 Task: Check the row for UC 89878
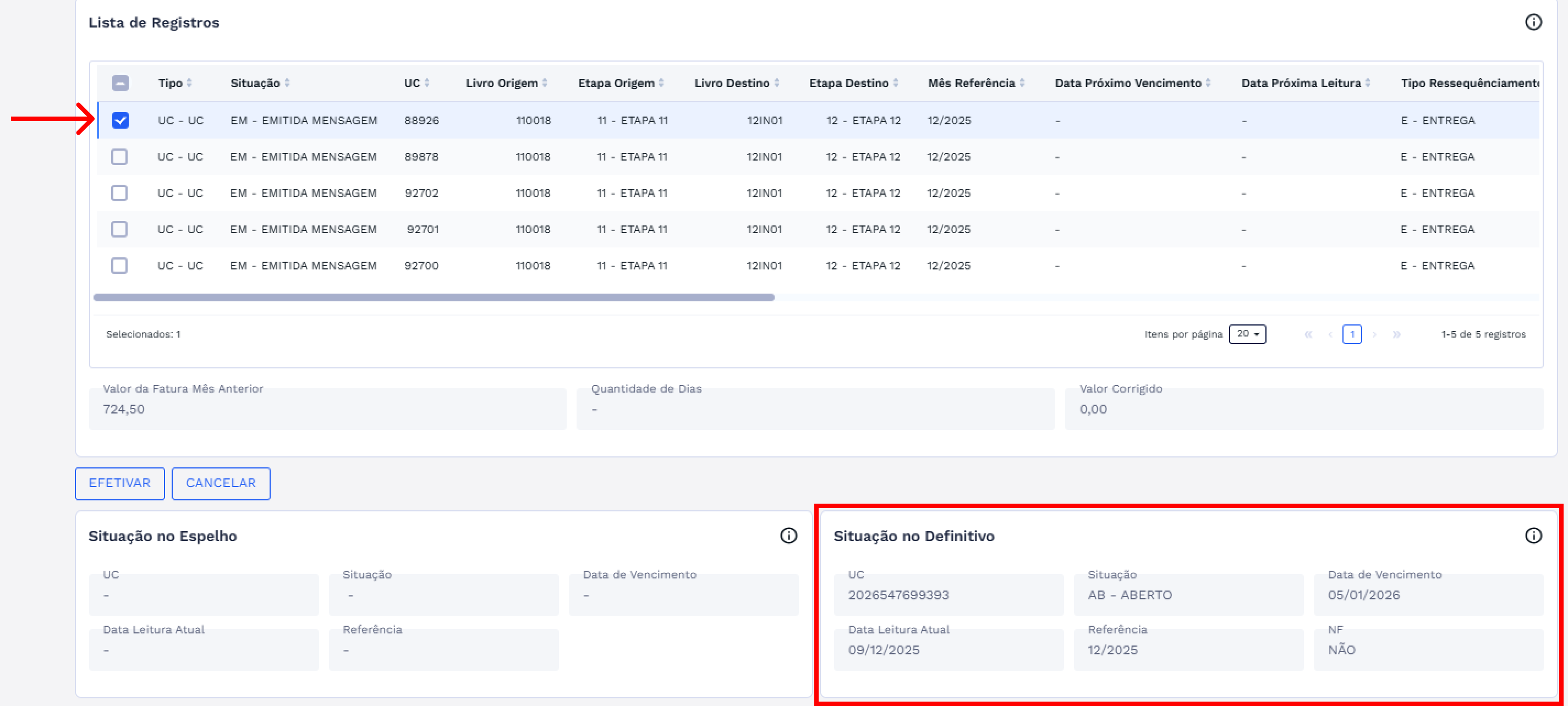coord(119,157)
